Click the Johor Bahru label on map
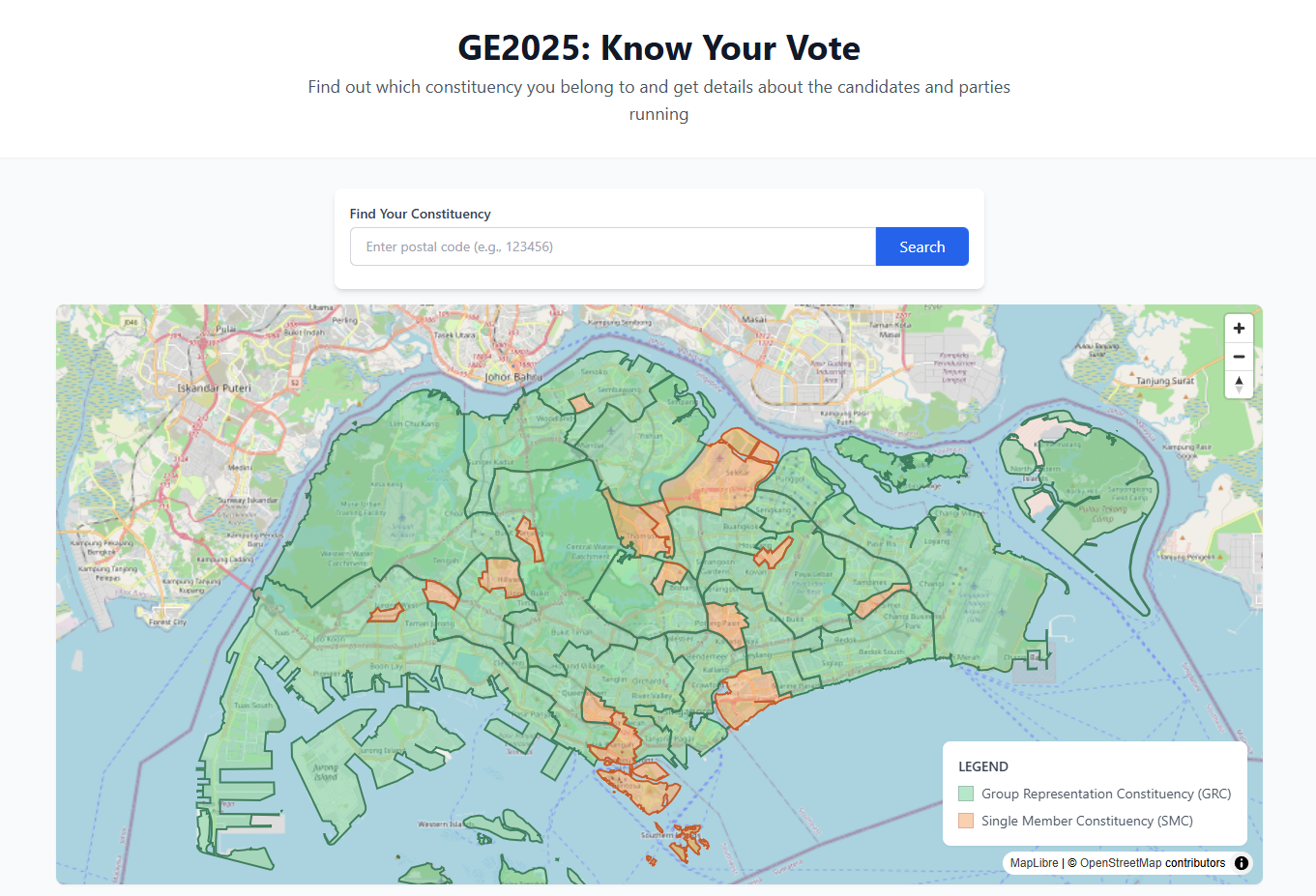The image size is (1316, 896). [x=513, y=377]
